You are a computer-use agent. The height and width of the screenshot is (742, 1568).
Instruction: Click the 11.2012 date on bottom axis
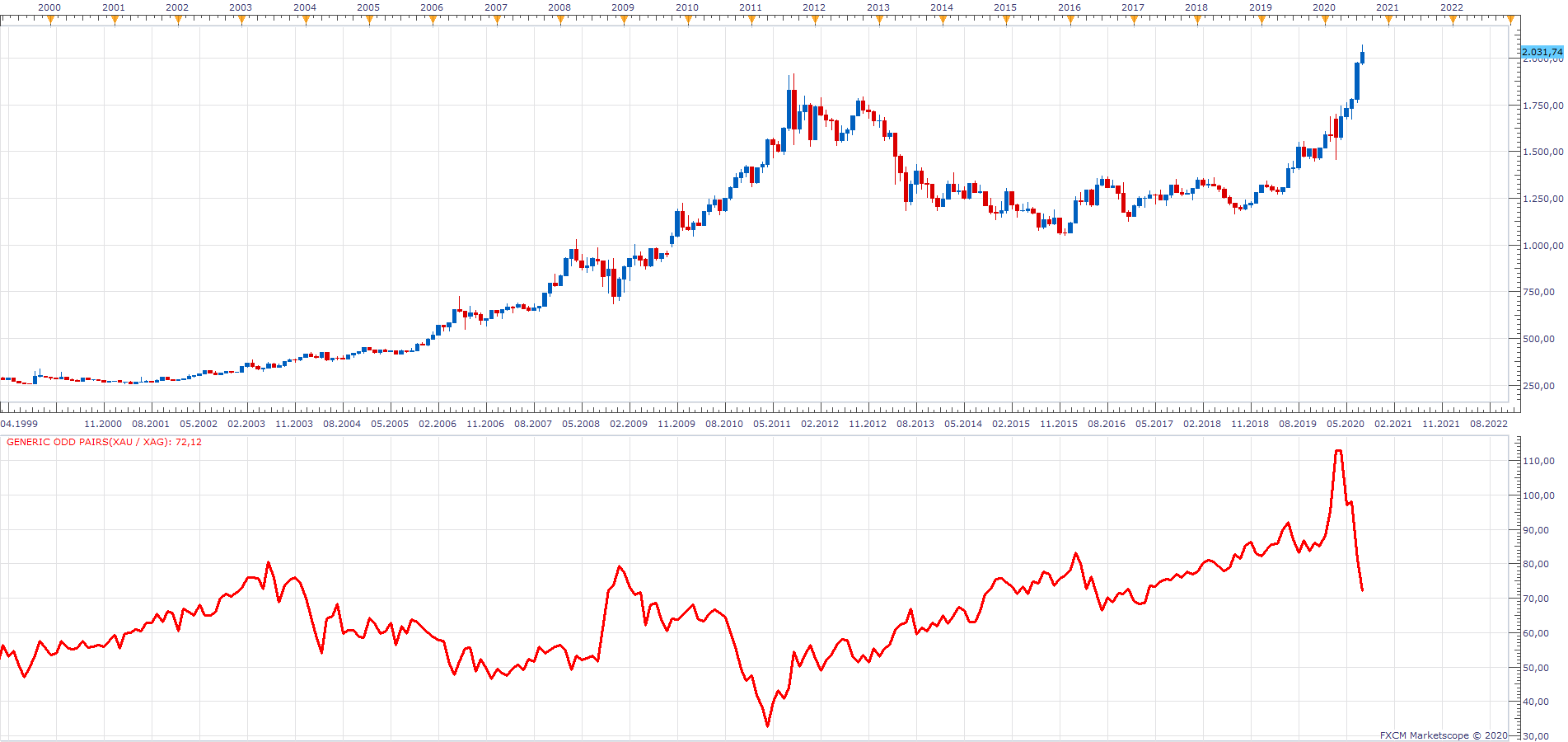point(868,424)
